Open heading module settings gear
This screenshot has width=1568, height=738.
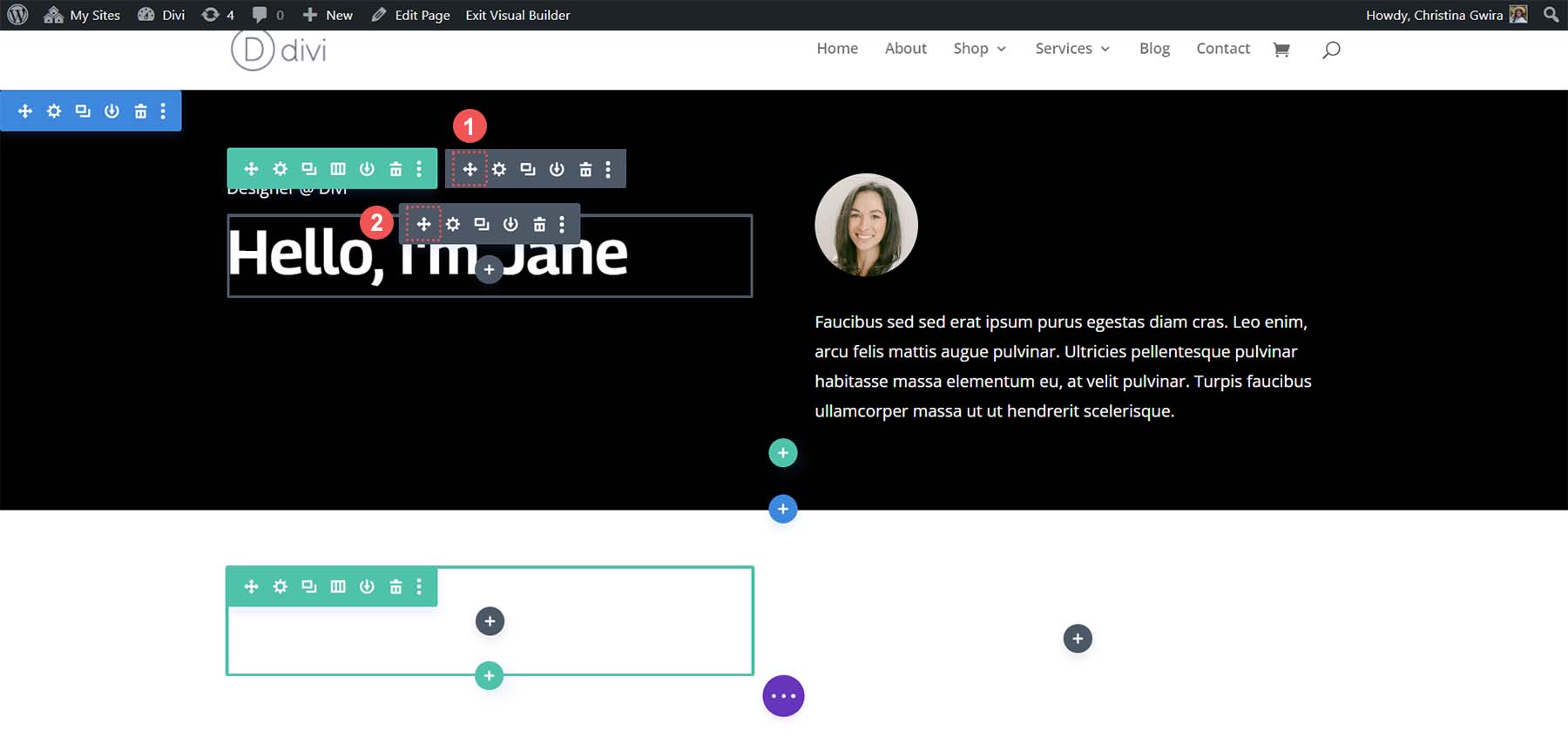tap(453, 225)
